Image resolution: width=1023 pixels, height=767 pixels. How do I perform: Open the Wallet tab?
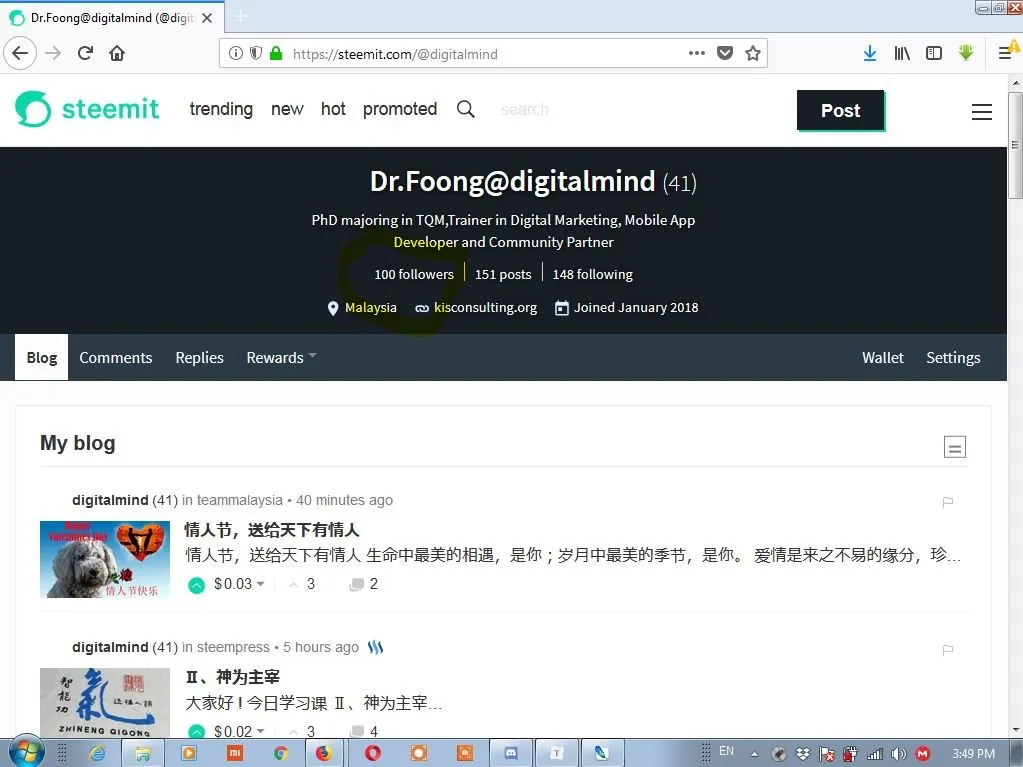[883, 357]
